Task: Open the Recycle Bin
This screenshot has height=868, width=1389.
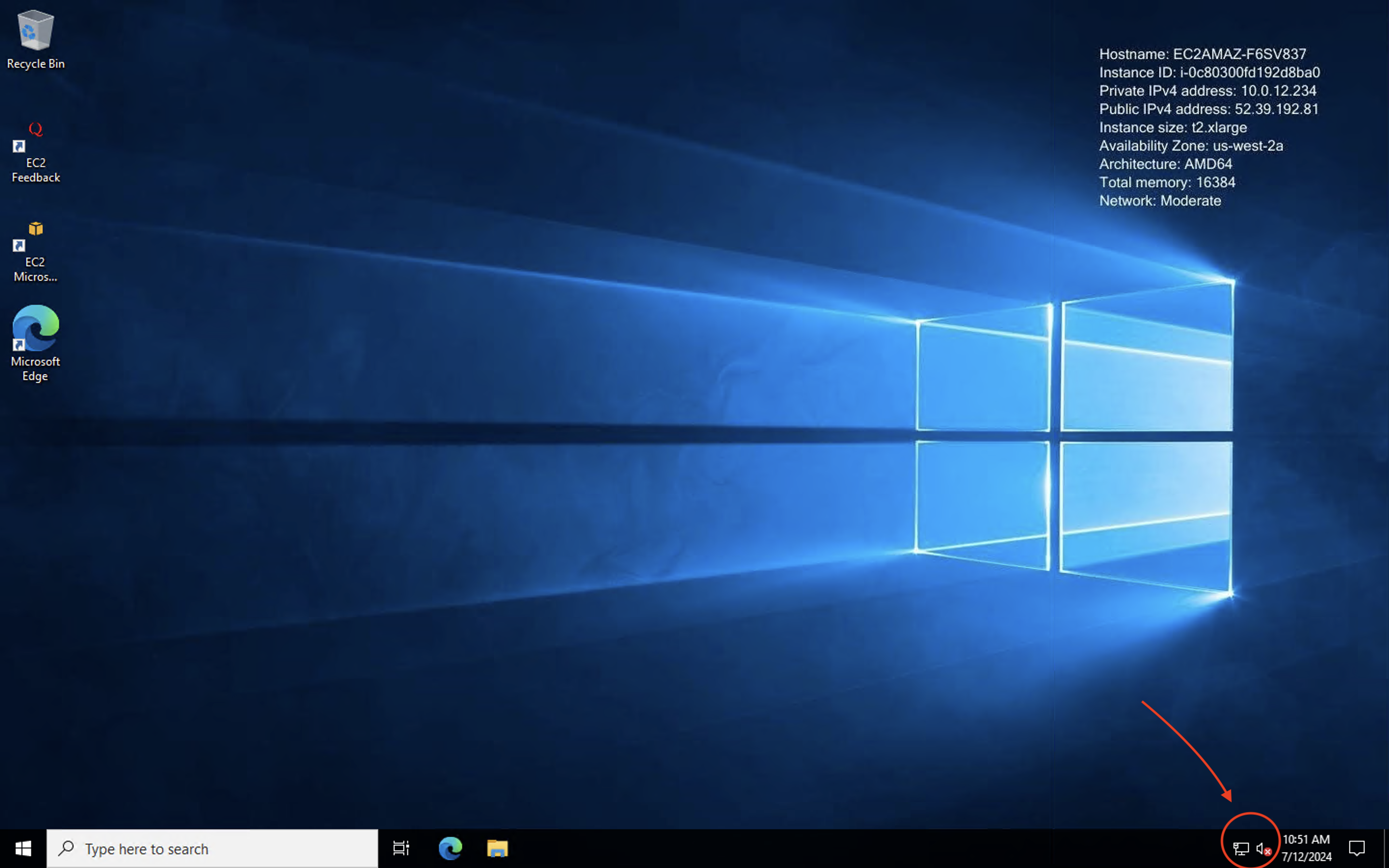Action: 35,31
